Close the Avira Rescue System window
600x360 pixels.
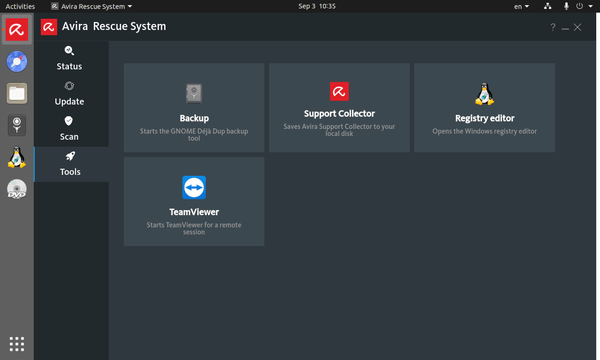pyautogui.click(x=577, y=28)
